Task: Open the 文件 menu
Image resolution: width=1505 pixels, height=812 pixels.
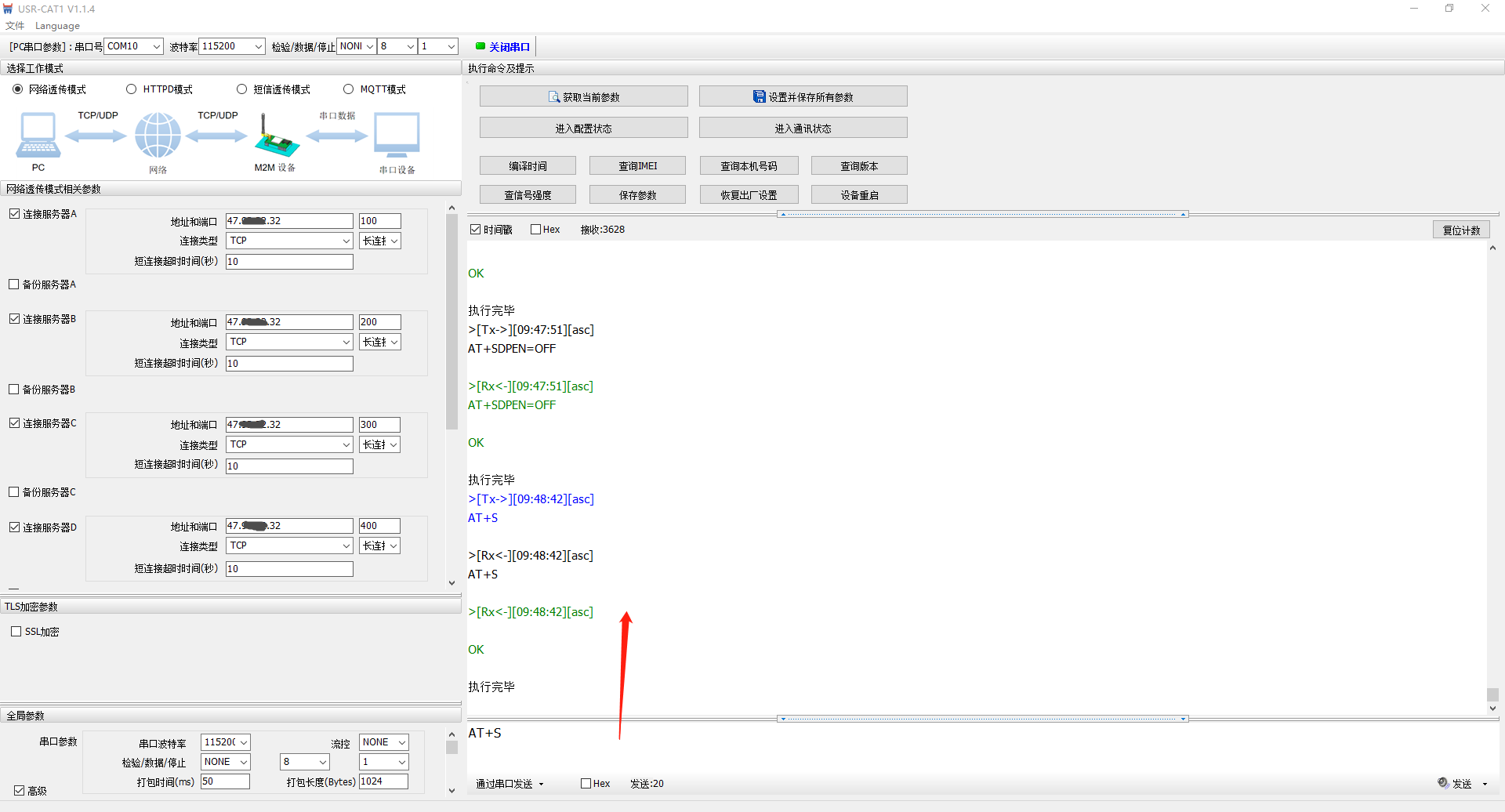Action: [15, 26]
